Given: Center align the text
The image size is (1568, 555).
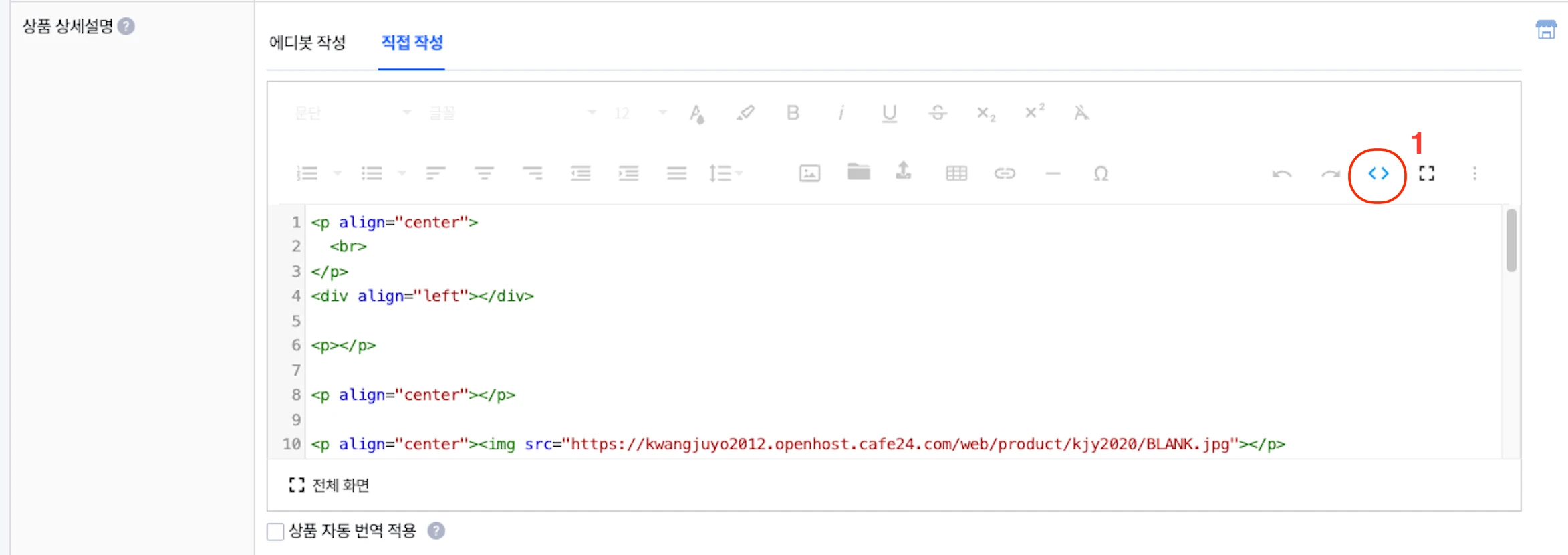Looking at the screenshot, I should click(x=484, y=174).
